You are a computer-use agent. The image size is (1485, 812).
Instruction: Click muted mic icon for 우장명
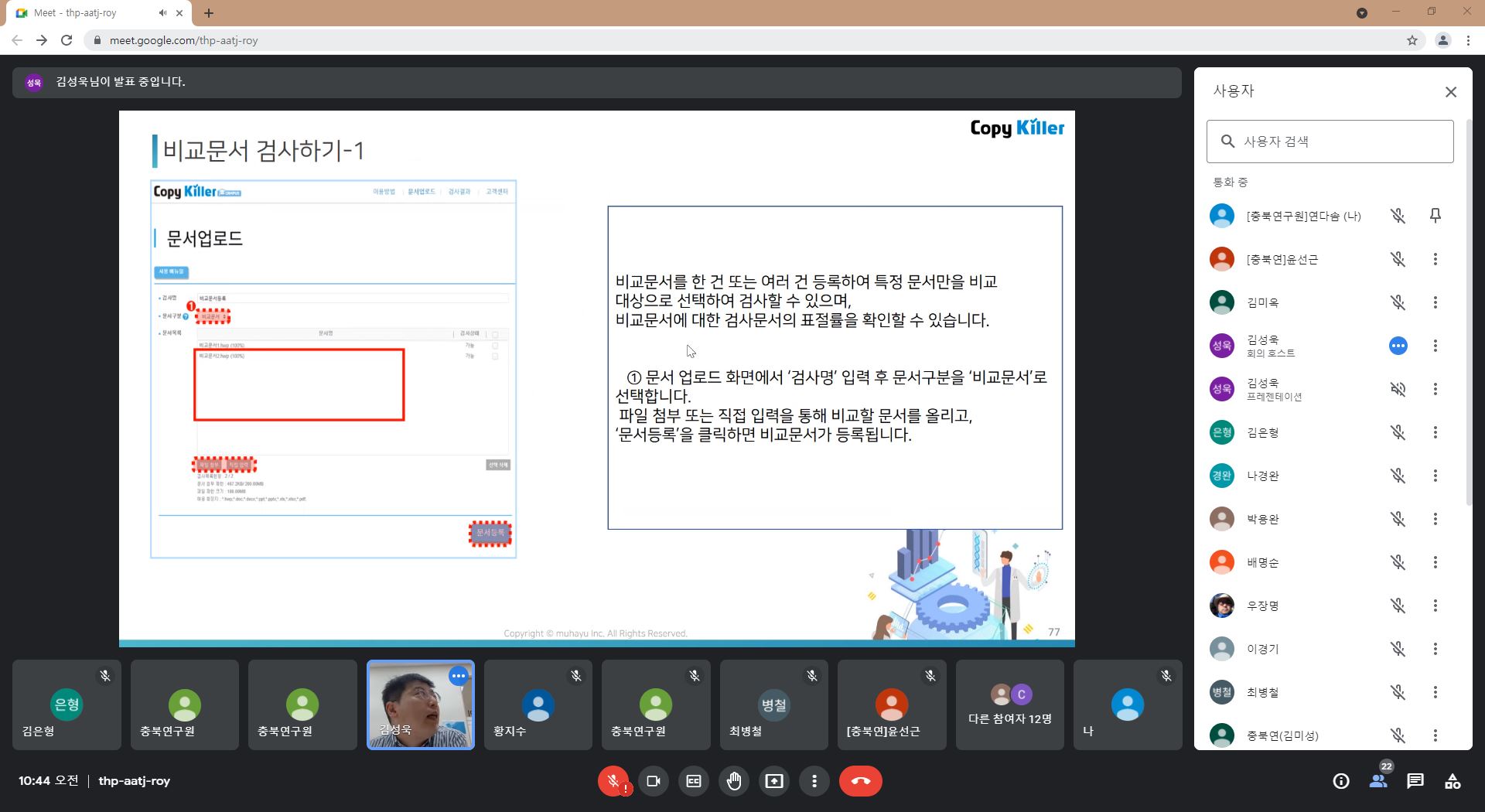pos(1398,606)
